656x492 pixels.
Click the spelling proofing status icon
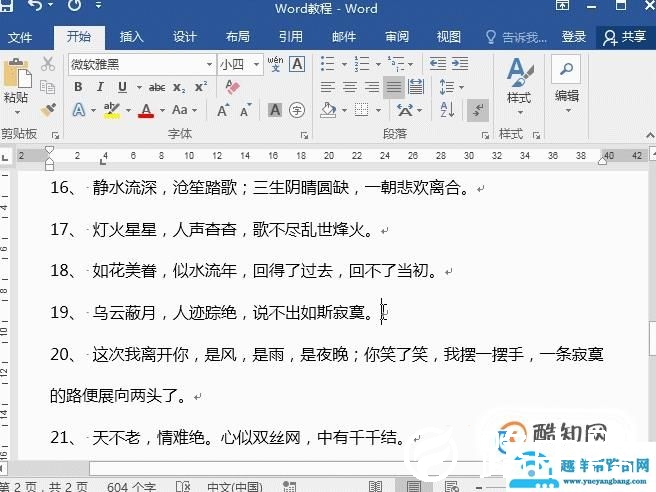pyautogui.click(x=183, y=487)
